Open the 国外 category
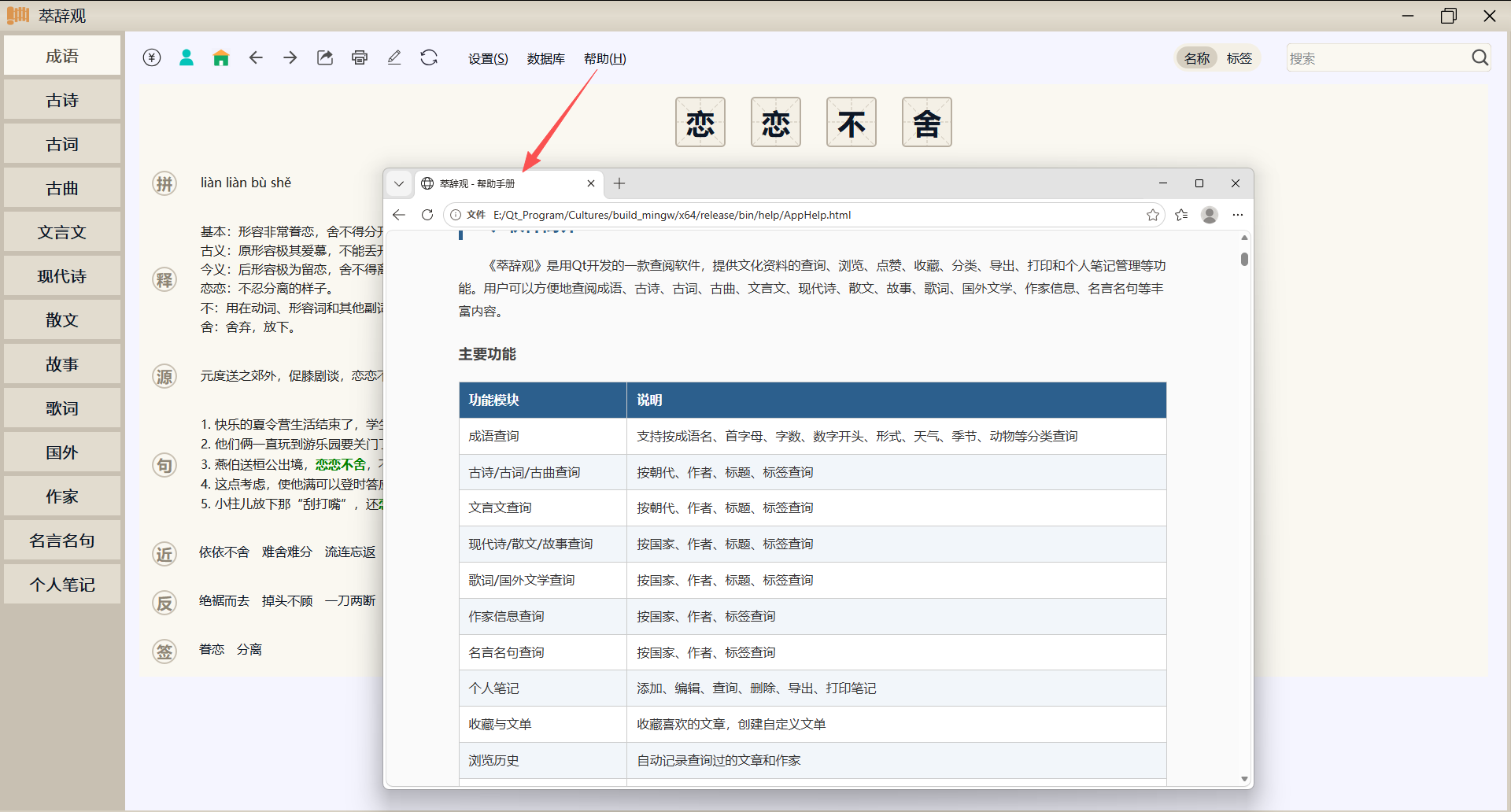Screen dimensions: 1511x812 (x=62, y=452)
